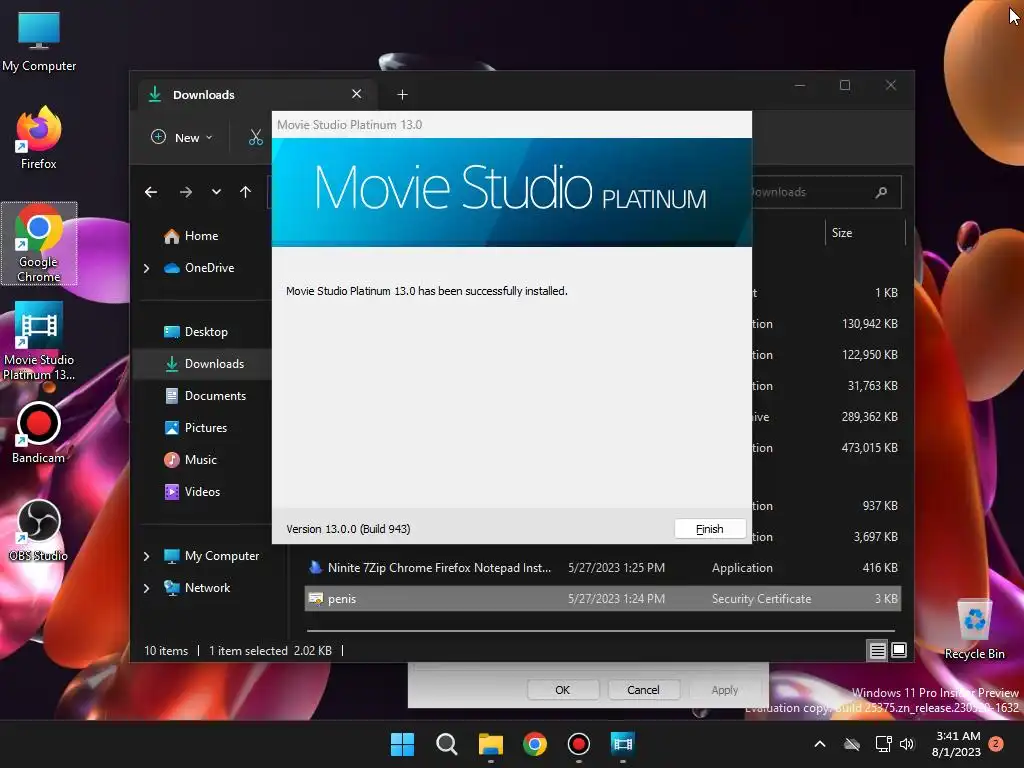Click the Cut scissors icon in File Explorer
Viewport: 1024px width, 768px height.
255,137
